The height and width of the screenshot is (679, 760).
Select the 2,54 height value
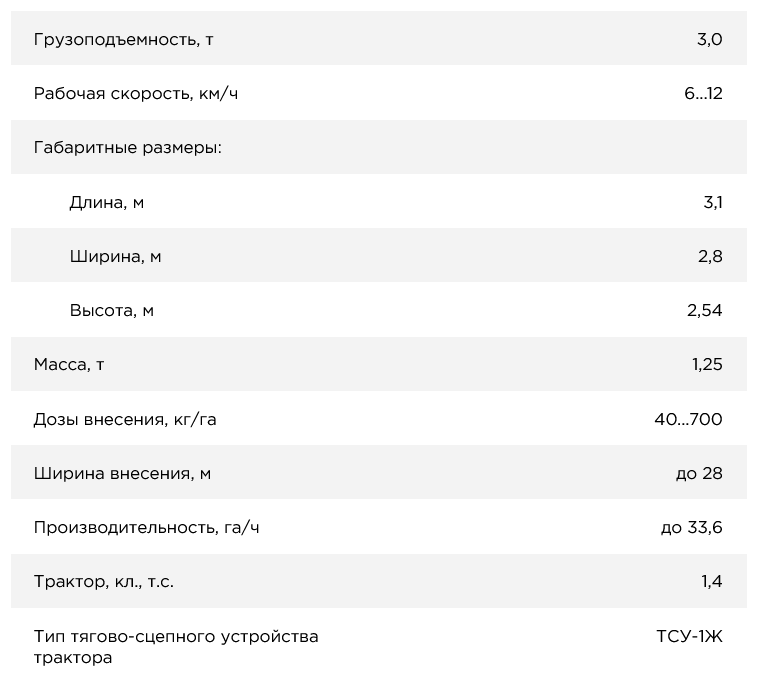point(704,310)
